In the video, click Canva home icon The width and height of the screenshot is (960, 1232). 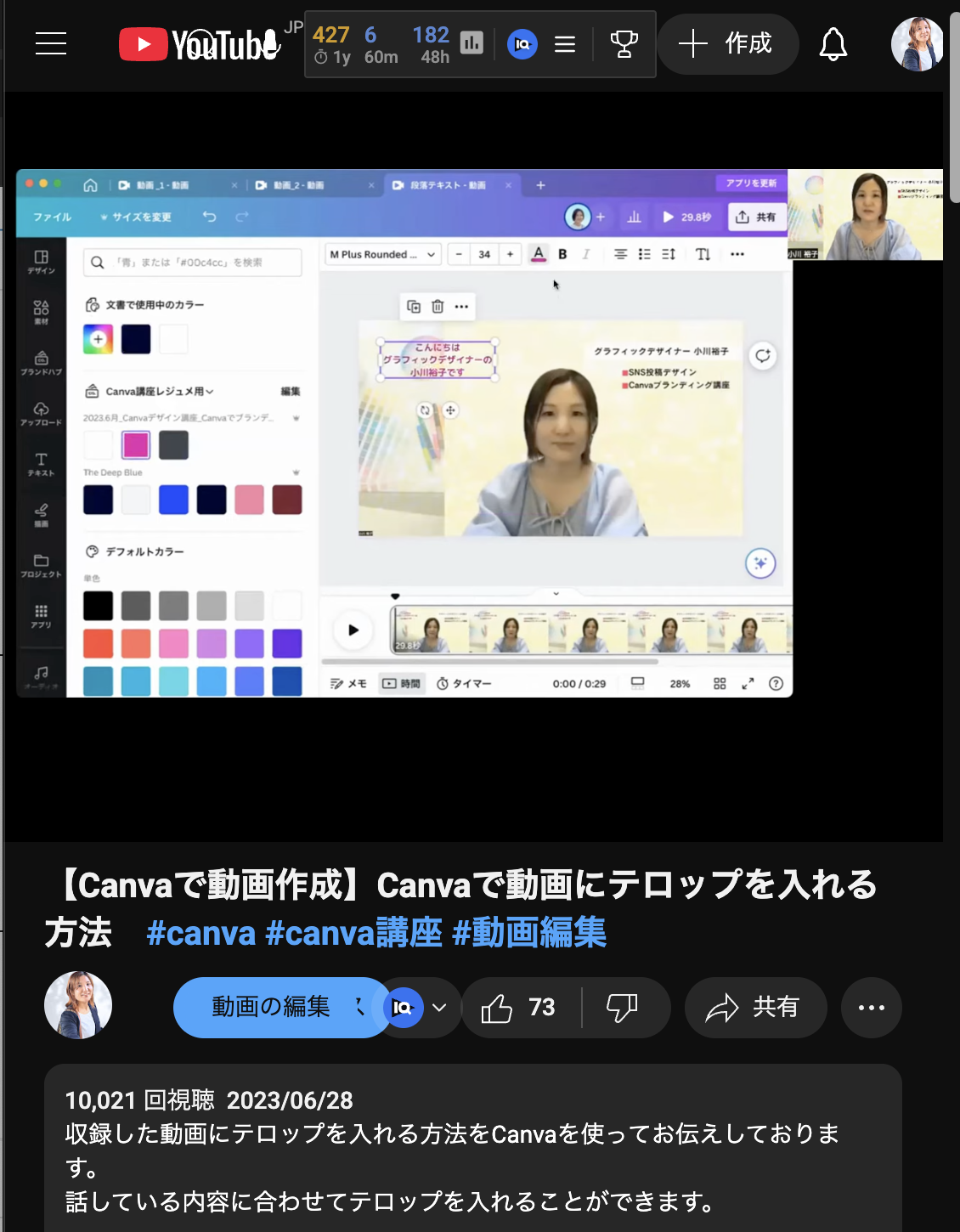coord(90,184)
